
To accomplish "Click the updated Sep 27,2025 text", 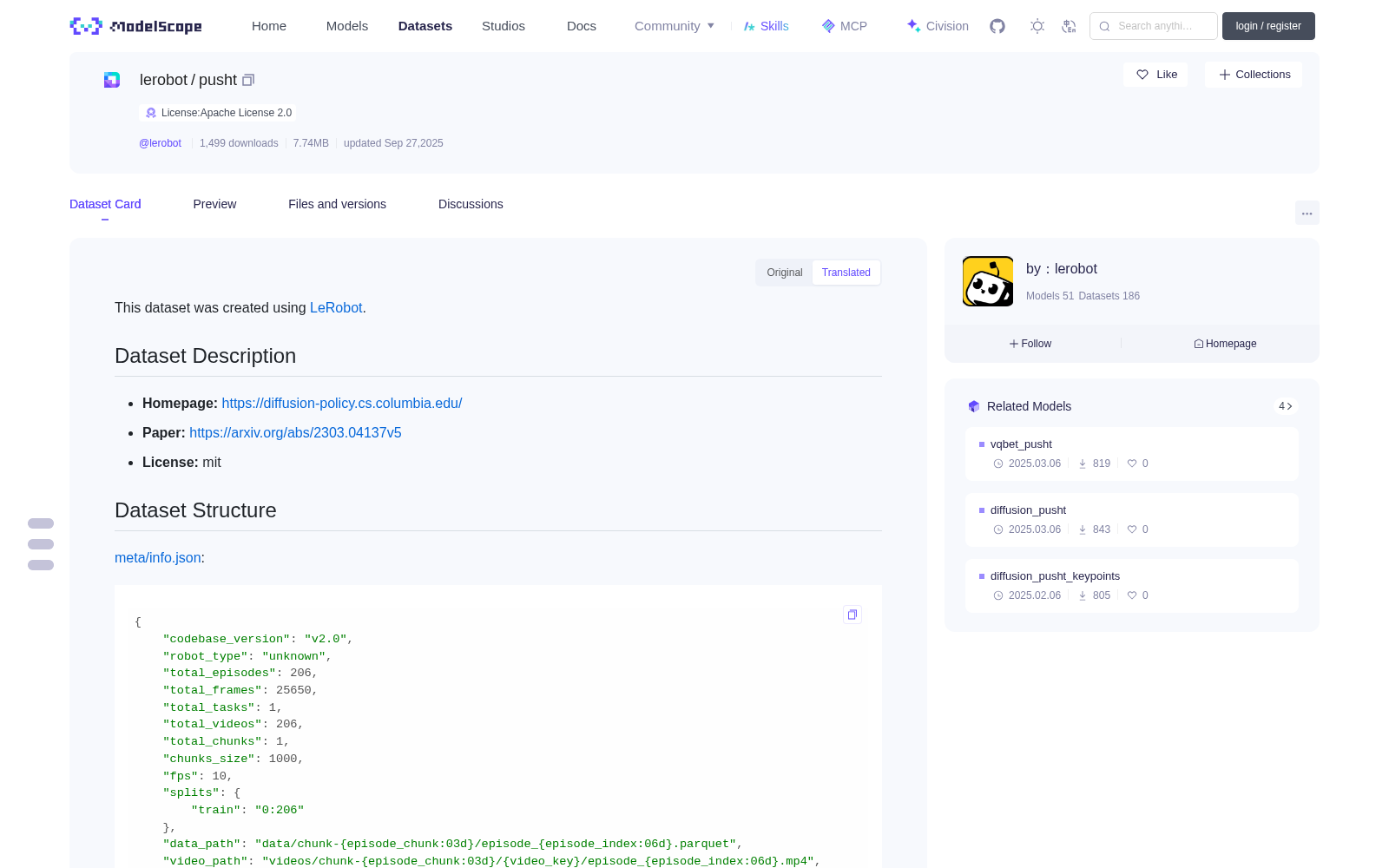I will pos(393,143).
